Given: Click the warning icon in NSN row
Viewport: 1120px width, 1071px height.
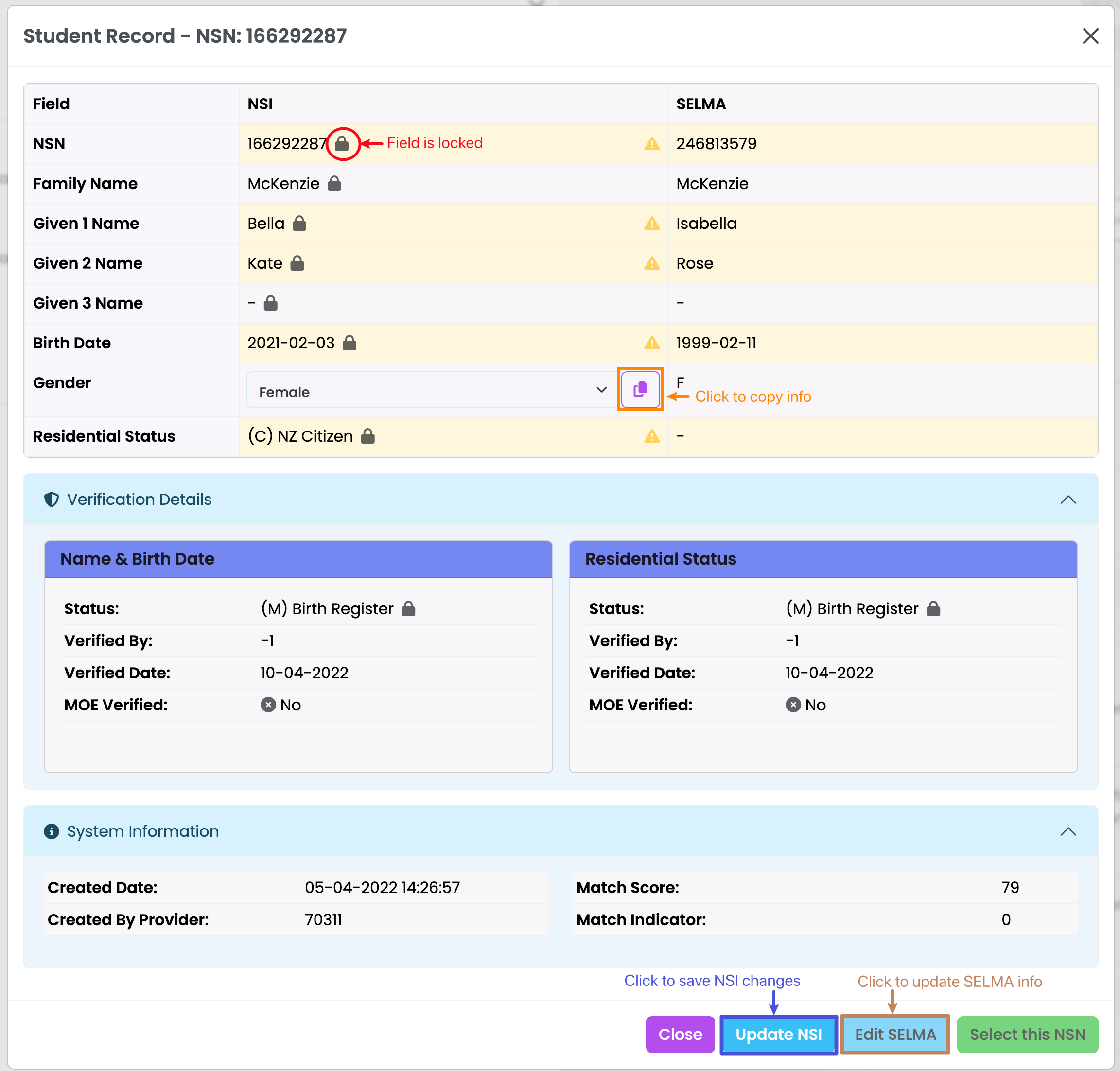Looking at the screenshot, I should click(652, 143).
